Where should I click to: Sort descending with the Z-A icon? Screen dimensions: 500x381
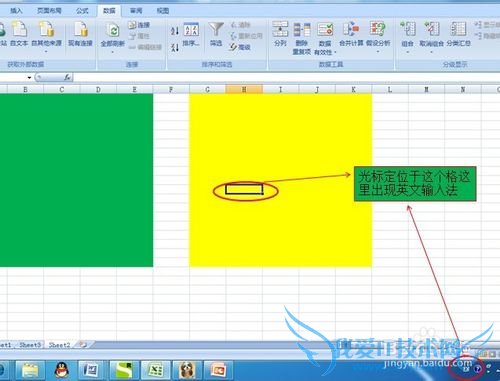point(175,48)
